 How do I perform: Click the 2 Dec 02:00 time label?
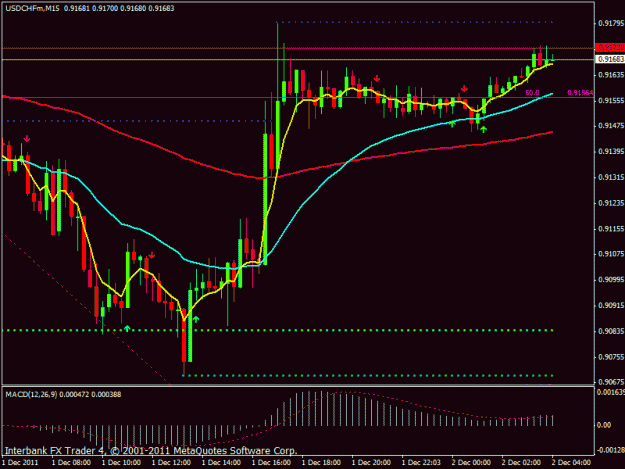pos(521,463)
